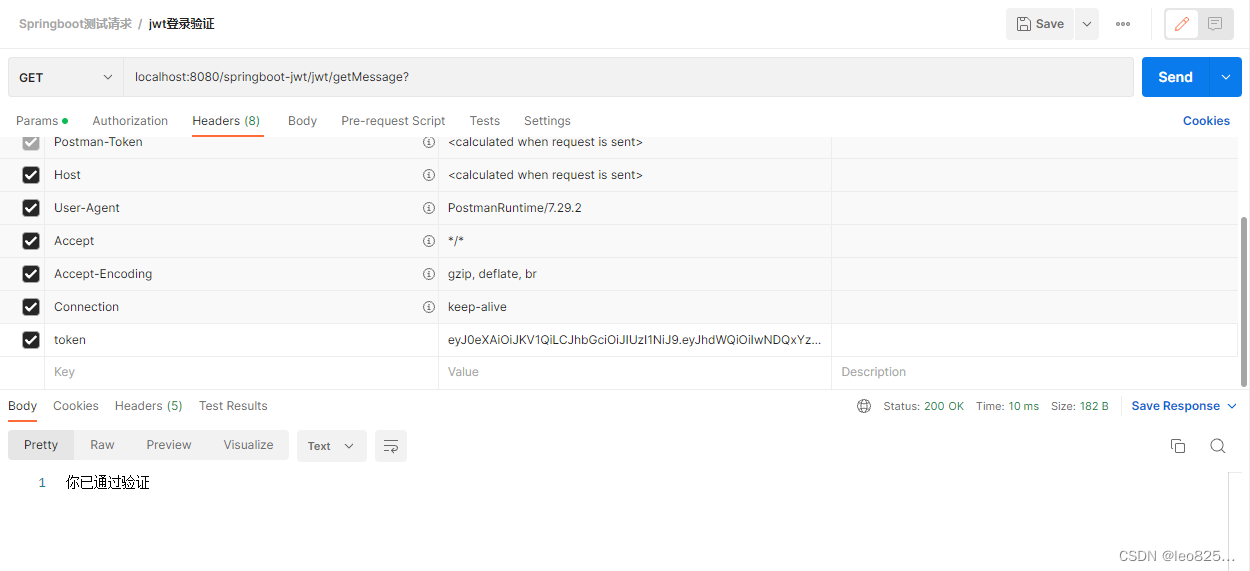Disable the Connection header checkbox

pyautogui.click(x=31, y=307)
